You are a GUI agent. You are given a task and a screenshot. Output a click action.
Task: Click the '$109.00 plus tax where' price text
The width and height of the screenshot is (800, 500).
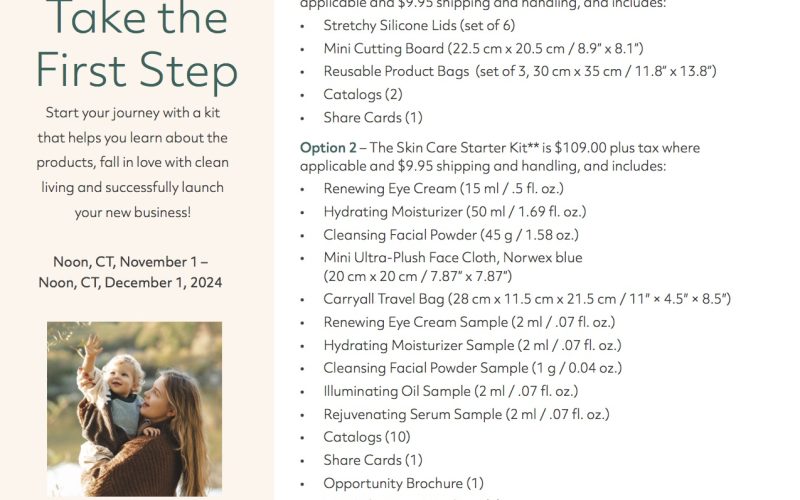627,147
